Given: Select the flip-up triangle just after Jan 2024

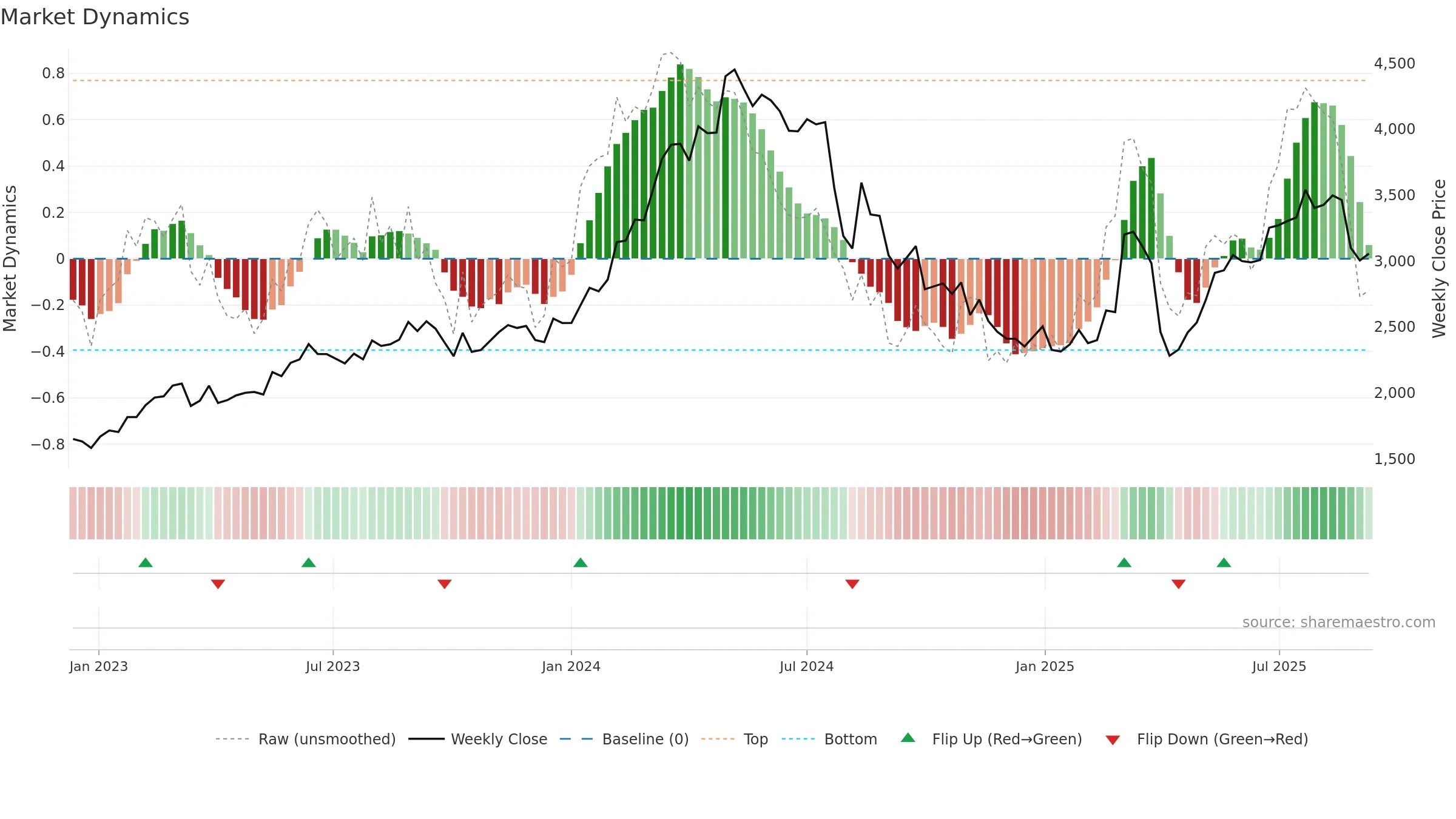Looking at the screenshot, I should point(581,562).
